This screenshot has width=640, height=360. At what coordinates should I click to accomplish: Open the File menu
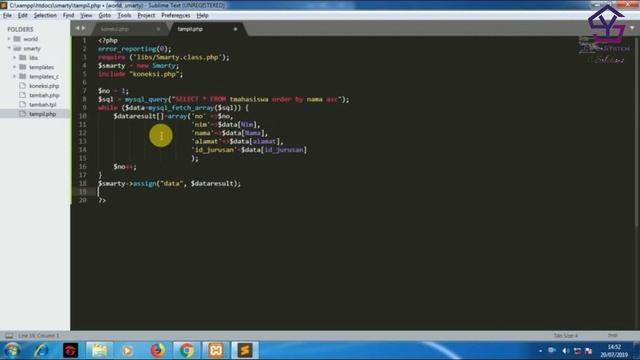click(x=7, y=16)
